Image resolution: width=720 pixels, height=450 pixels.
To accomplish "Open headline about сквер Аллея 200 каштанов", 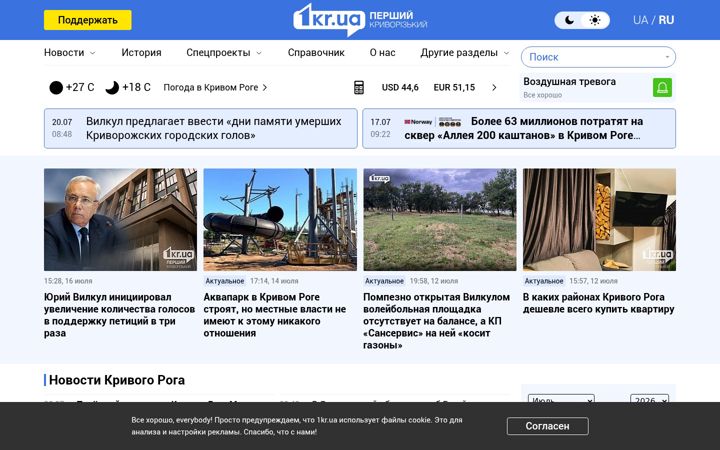I will pyautogui.click(x=523, y=129).
